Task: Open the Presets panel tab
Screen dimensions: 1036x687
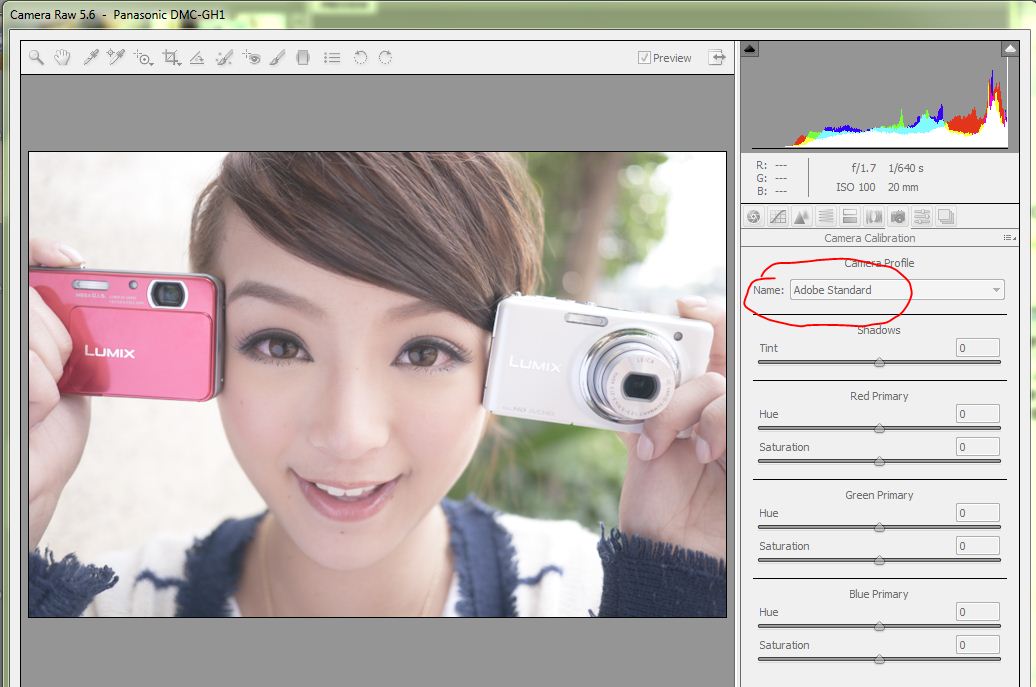Action: (x=922, y=217)
